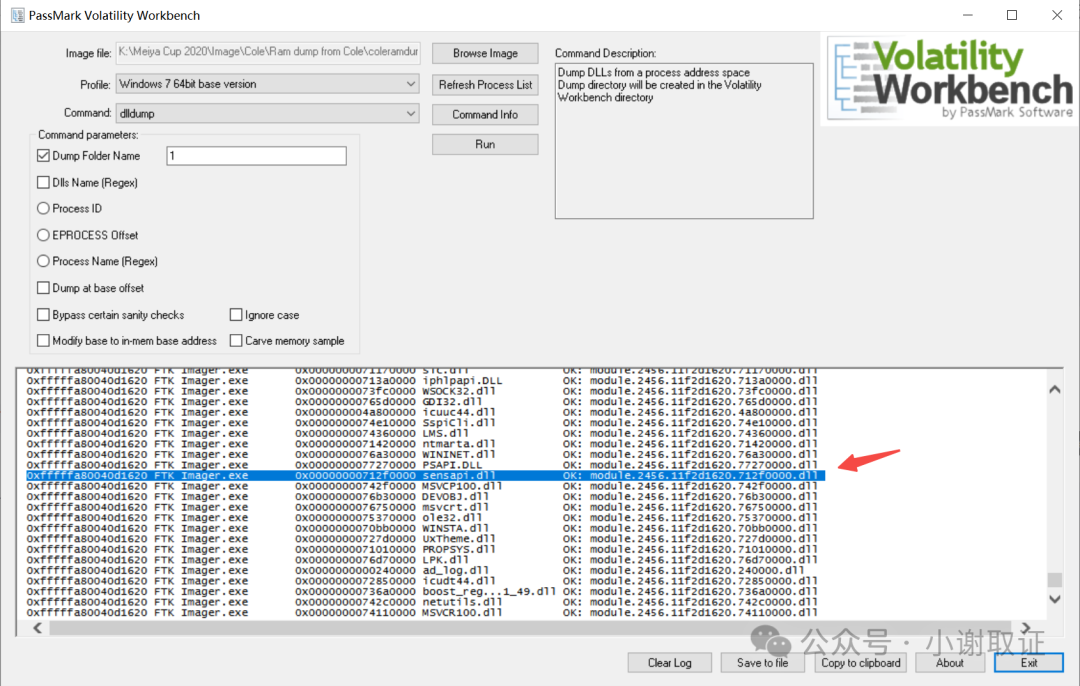
Task: Select the ntmarta.dll log row
Action: pyautogui.click(x=422, y=444)
